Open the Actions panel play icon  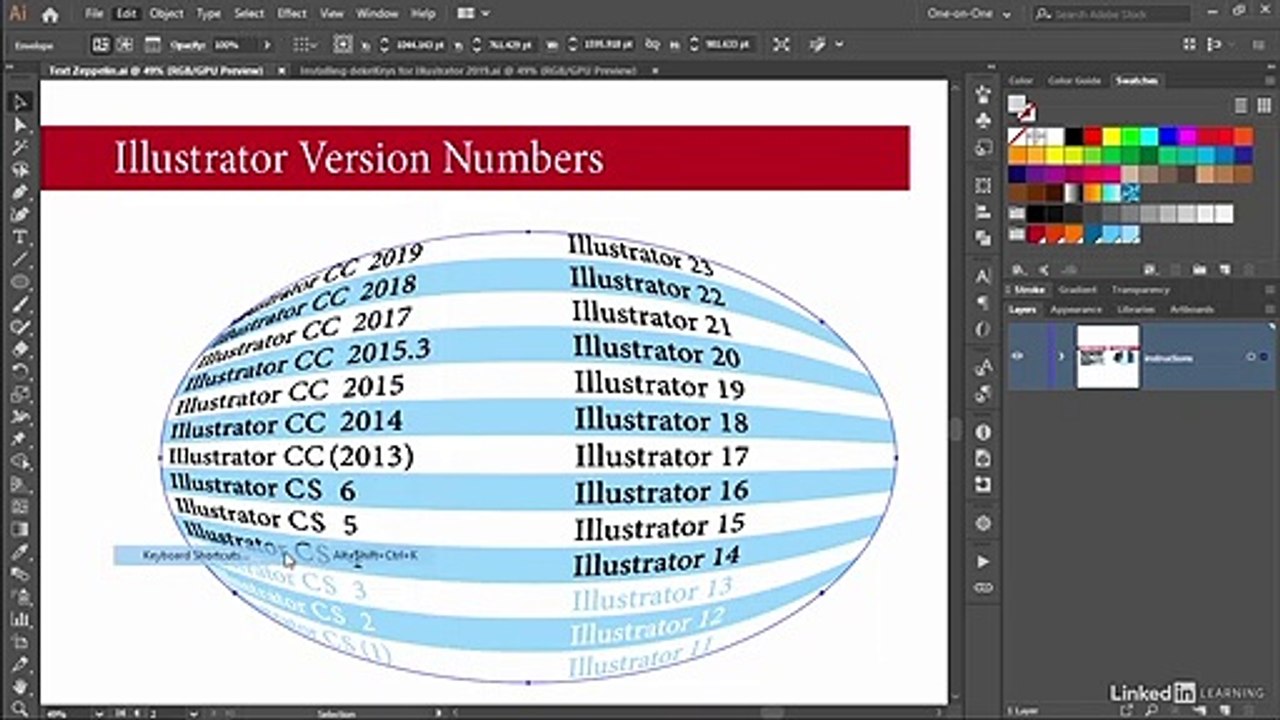pyautogui.click(x=983, y=562)
